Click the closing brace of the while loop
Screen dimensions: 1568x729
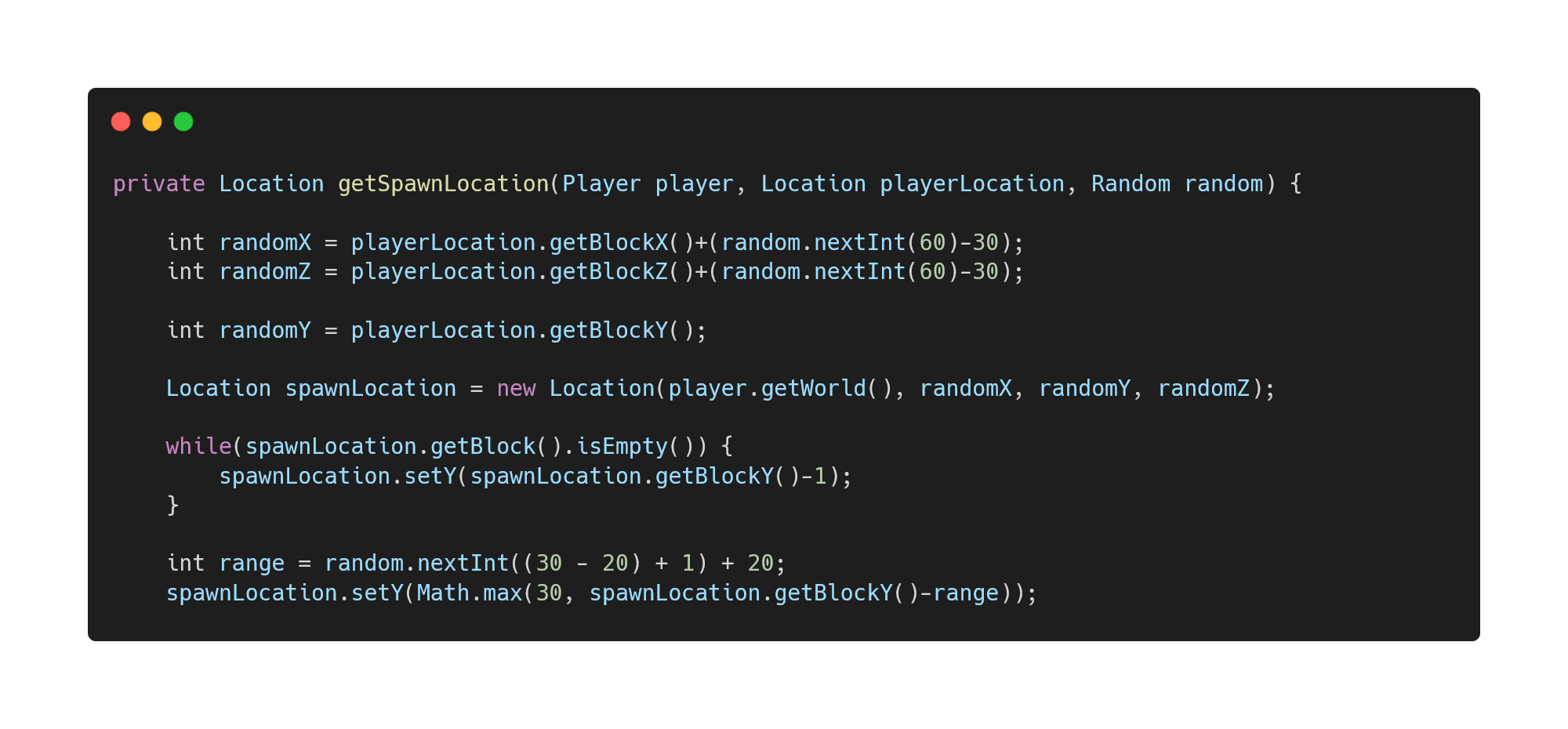click(173, 506)
